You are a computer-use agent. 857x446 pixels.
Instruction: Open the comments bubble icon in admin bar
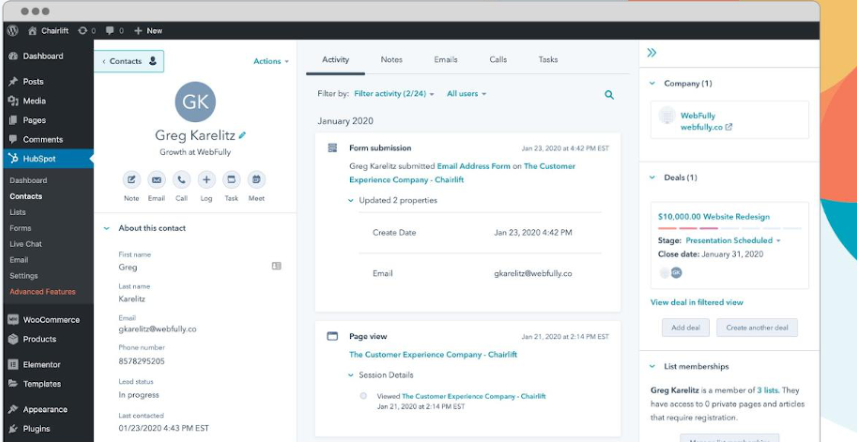(x=110, y=31)
